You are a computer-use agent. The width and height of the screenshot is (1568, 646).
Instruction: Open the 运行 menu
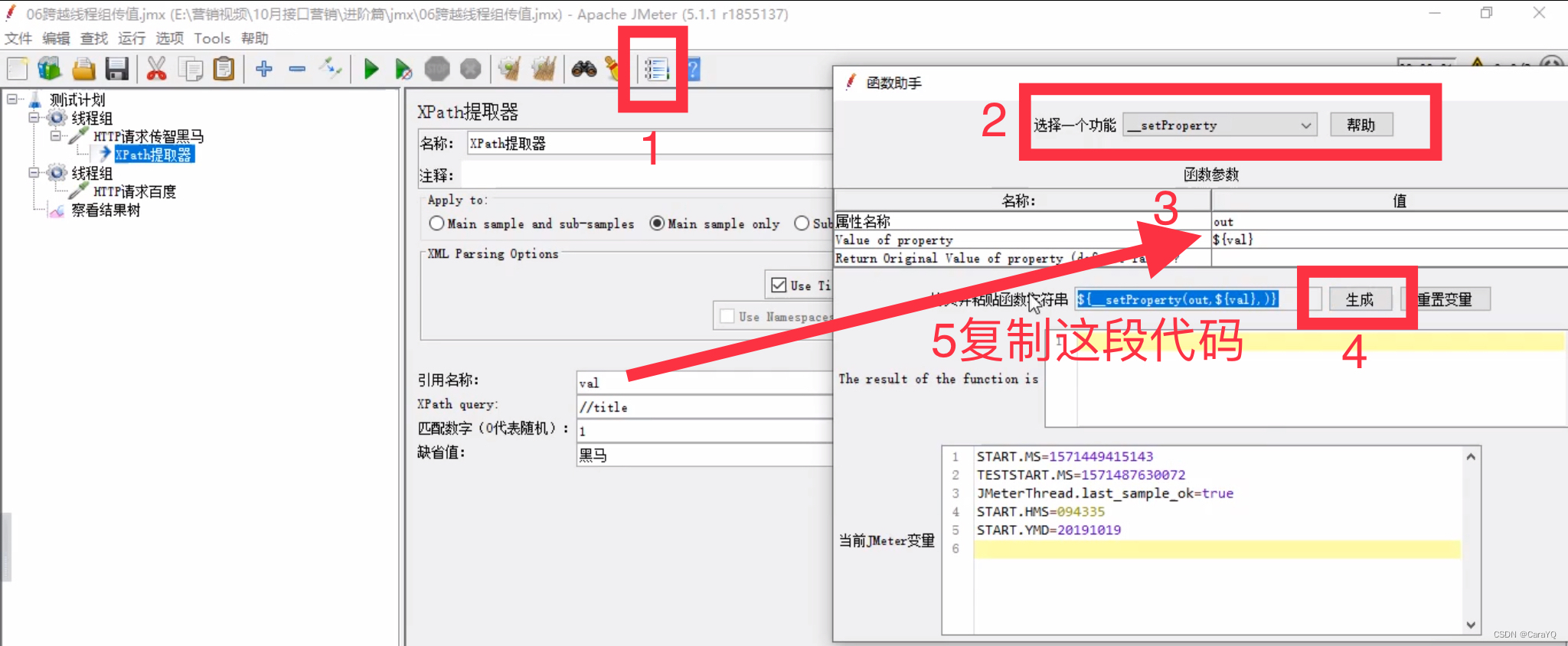pos(132,38)
